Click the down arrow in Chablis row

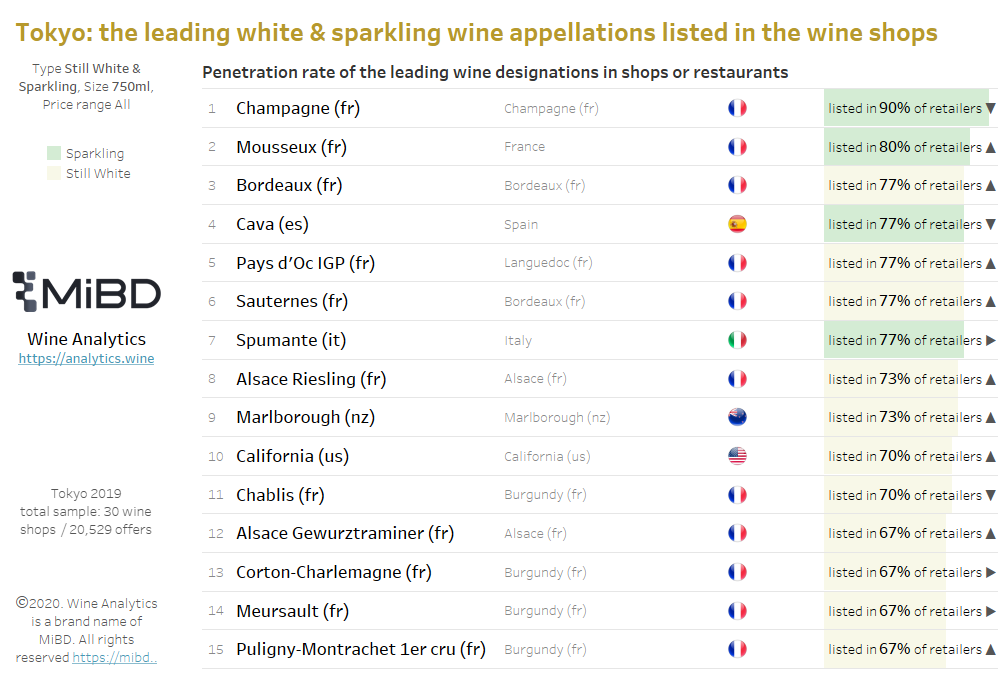point(990,495)
